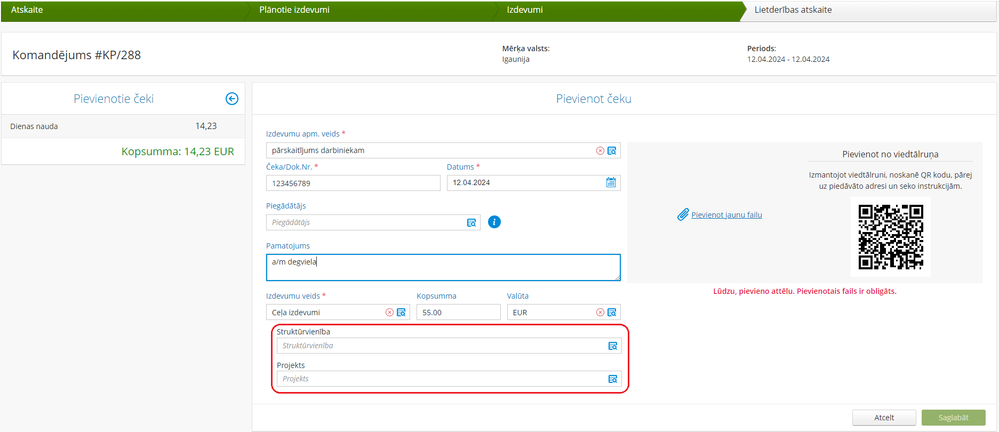Select the Dienas nauda receipt row

[x=123, y=126]
